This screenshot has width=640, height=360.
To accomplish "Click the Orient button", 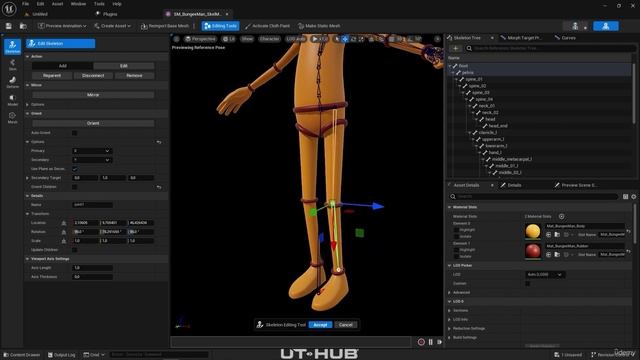I will click(93, 123).
